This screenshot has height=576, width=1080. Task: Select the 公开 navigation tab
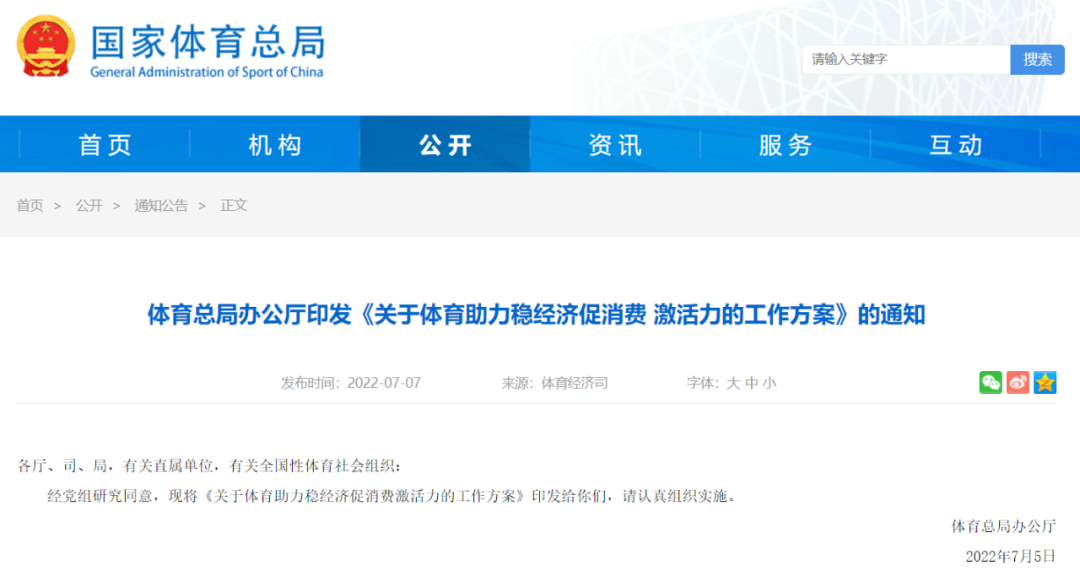(445, 145)
